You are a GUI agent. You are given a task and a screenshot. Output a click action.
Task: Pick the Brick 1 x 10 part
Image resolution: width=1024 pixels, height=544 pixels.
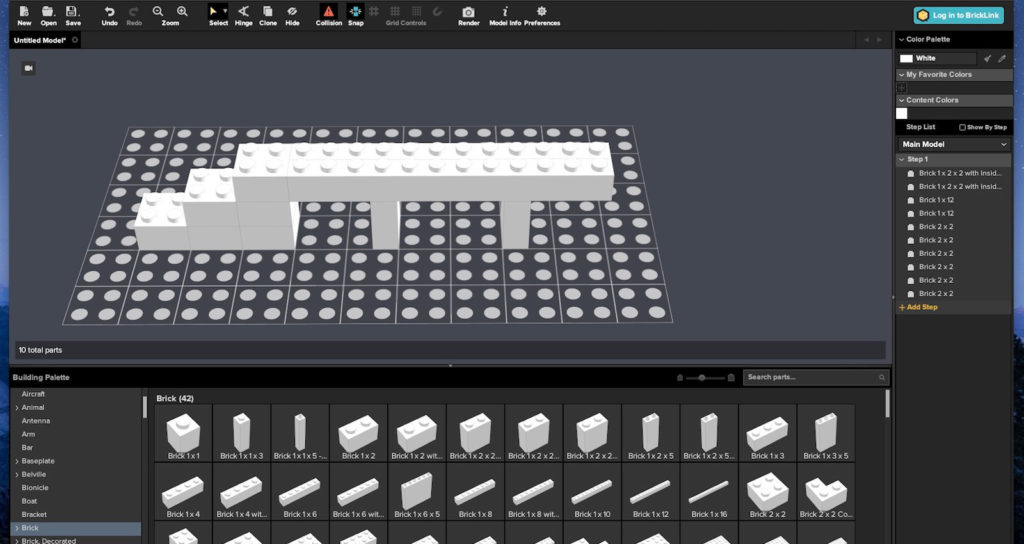(592, 492)
